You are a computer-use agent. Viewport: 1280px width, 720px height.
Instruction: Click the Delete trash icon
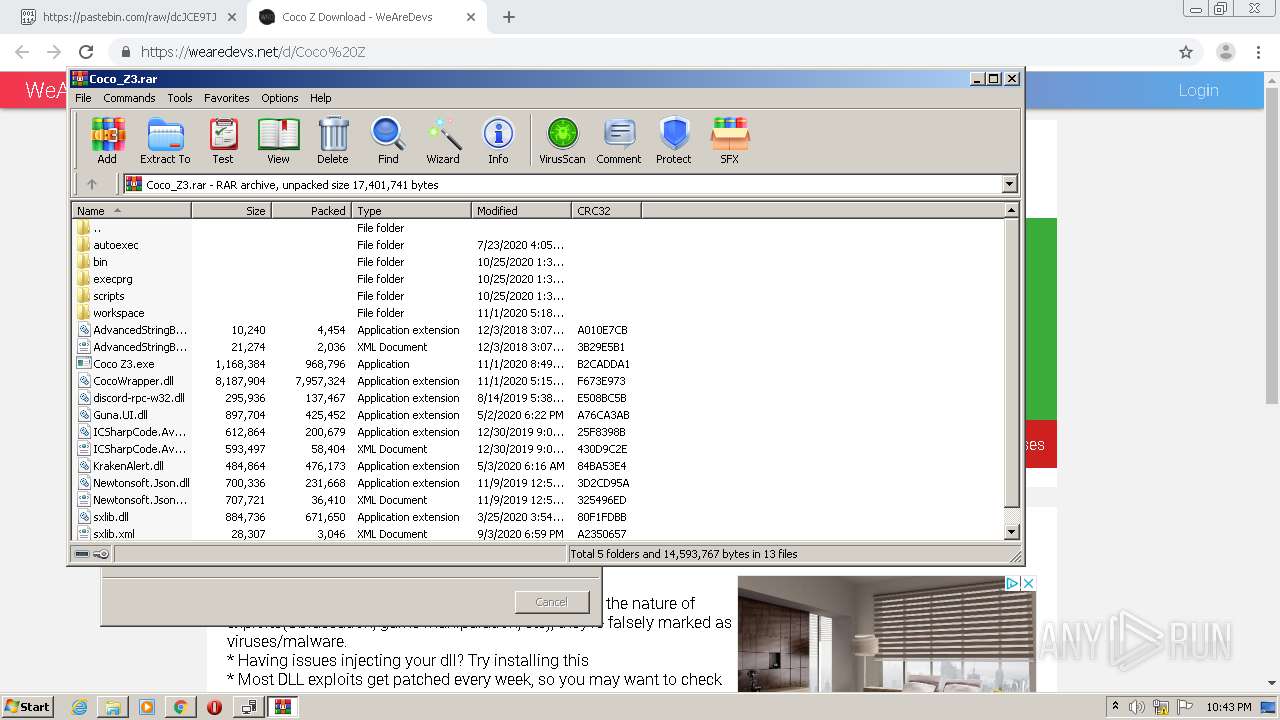coord(333,140)
